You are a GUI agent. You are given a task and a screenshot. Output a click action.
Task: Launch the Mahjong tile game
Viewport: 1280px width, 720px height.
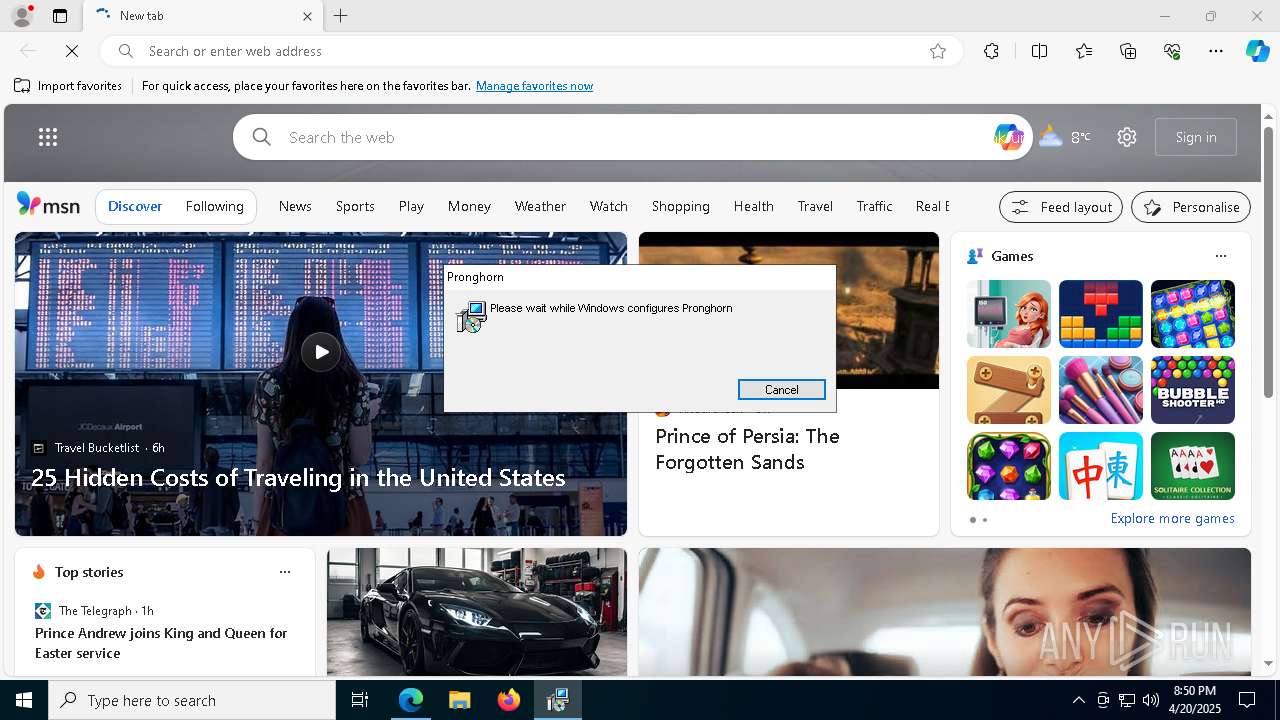click(1100, 466)
